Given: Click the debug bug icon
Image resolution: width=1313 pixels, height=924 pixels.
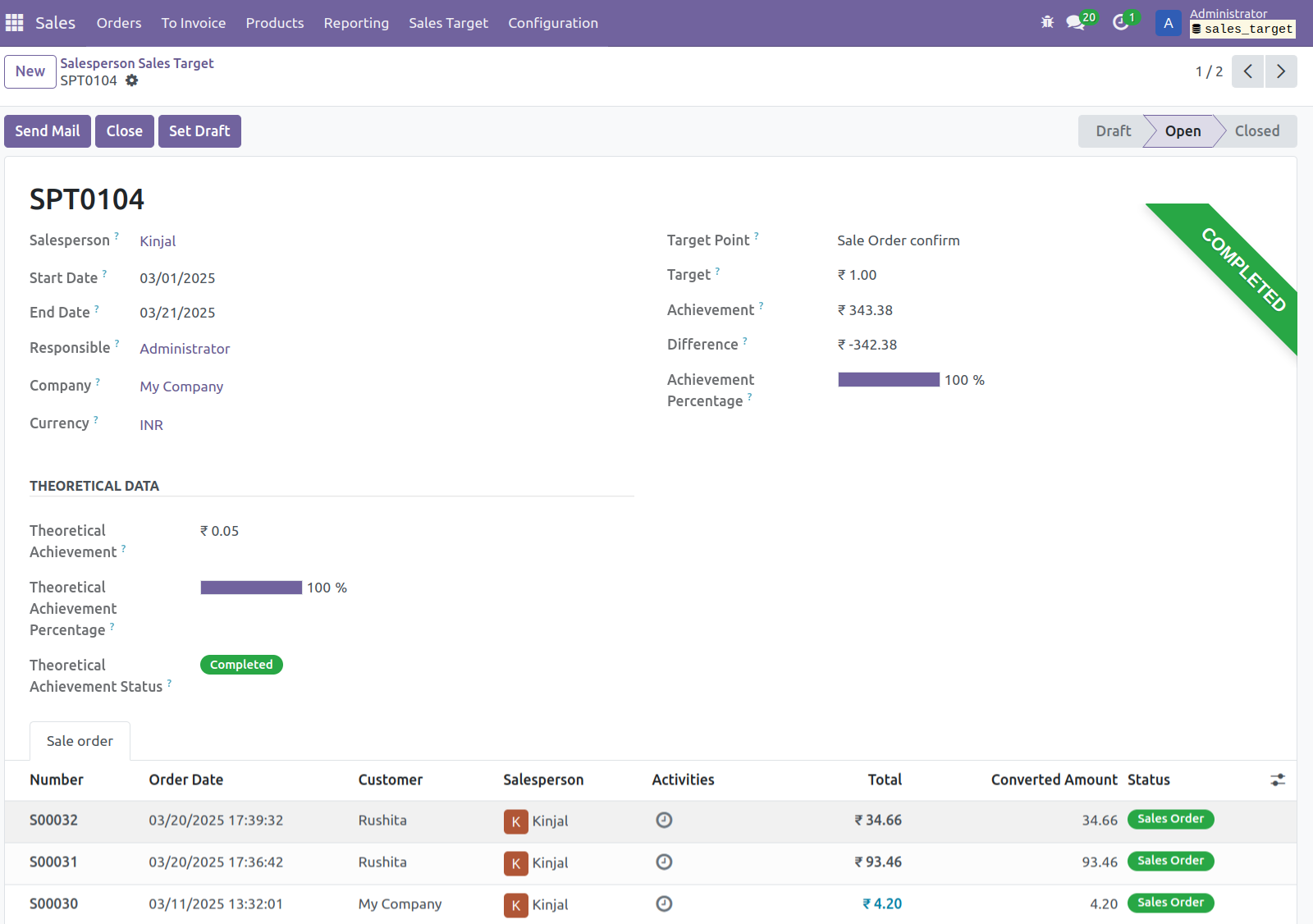Looking at the screenshot, I should 1047,22.
